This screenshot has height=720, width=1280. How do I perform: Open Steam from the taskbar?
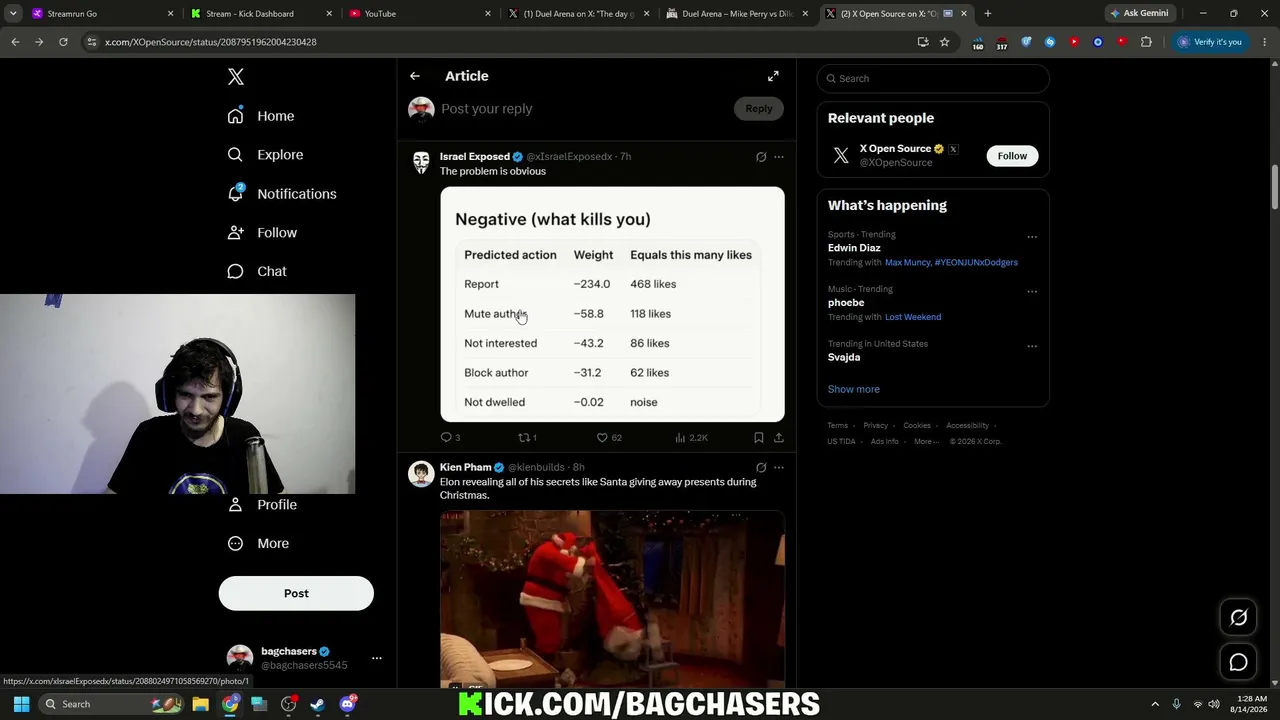point(318,704)
